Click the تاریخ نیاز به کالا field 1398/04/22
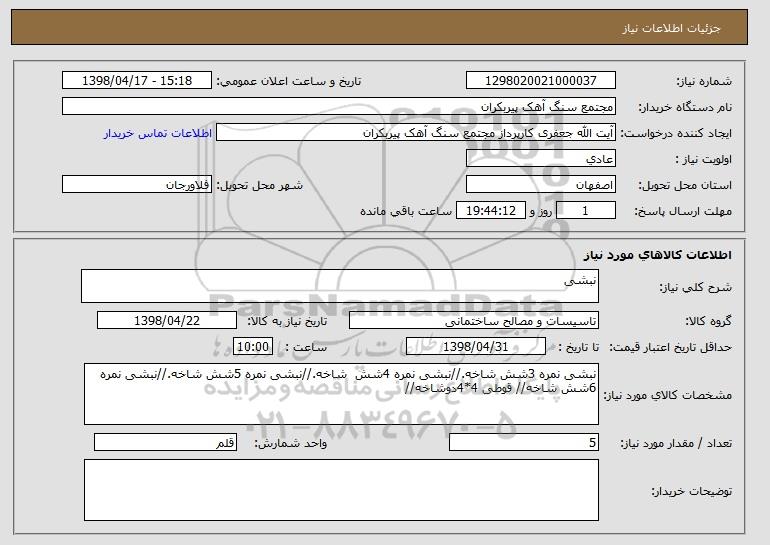The width and height of the screenshot is (770, 545). click(167, 321)
